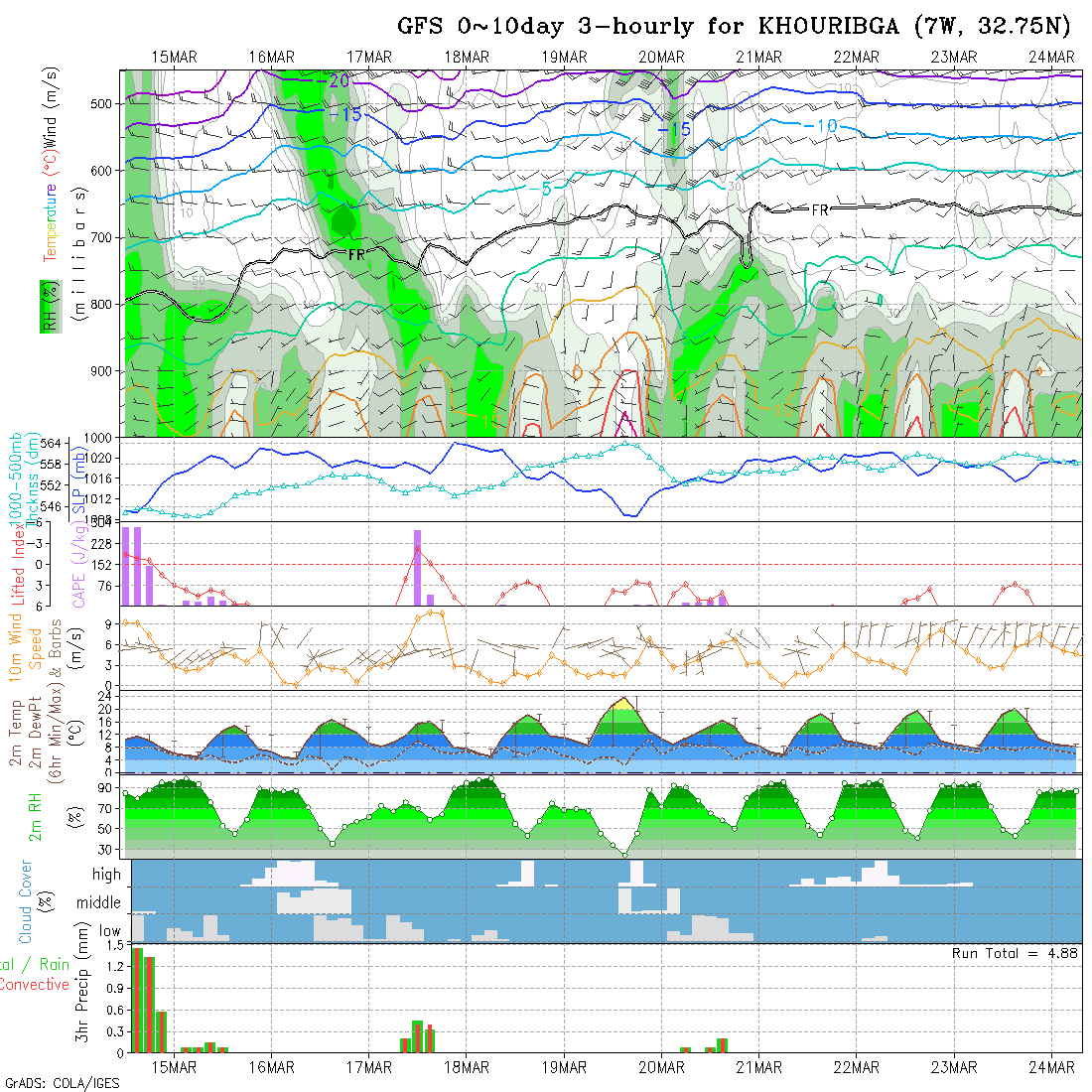The width and height of the screenshot is (1092, 1092).
Task: Click the FR freezing-level label near 22MAR
Action: click(820, 210)
